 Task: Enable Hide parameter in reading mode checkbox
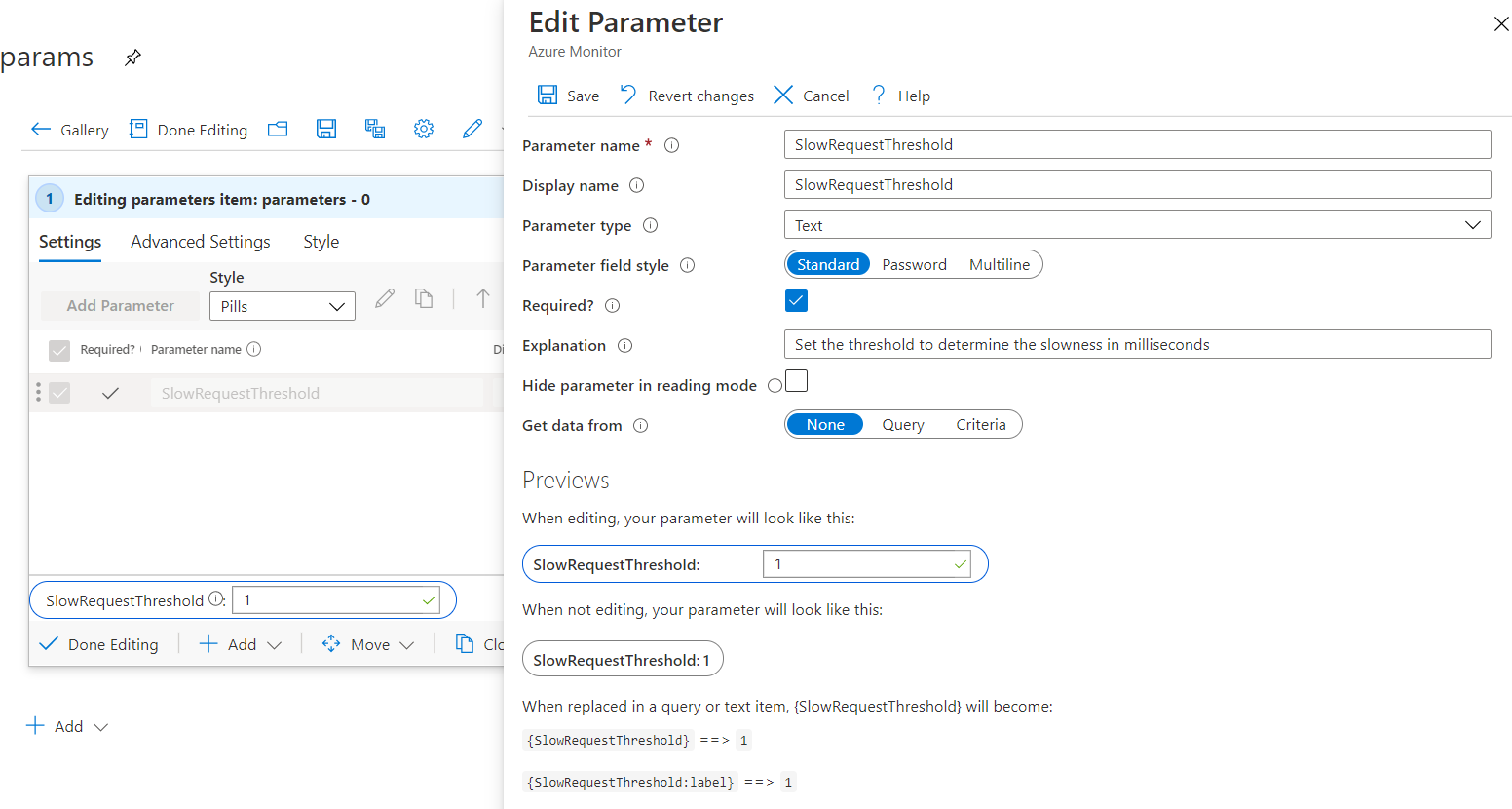pyautogui.click(x=796, y=381)
